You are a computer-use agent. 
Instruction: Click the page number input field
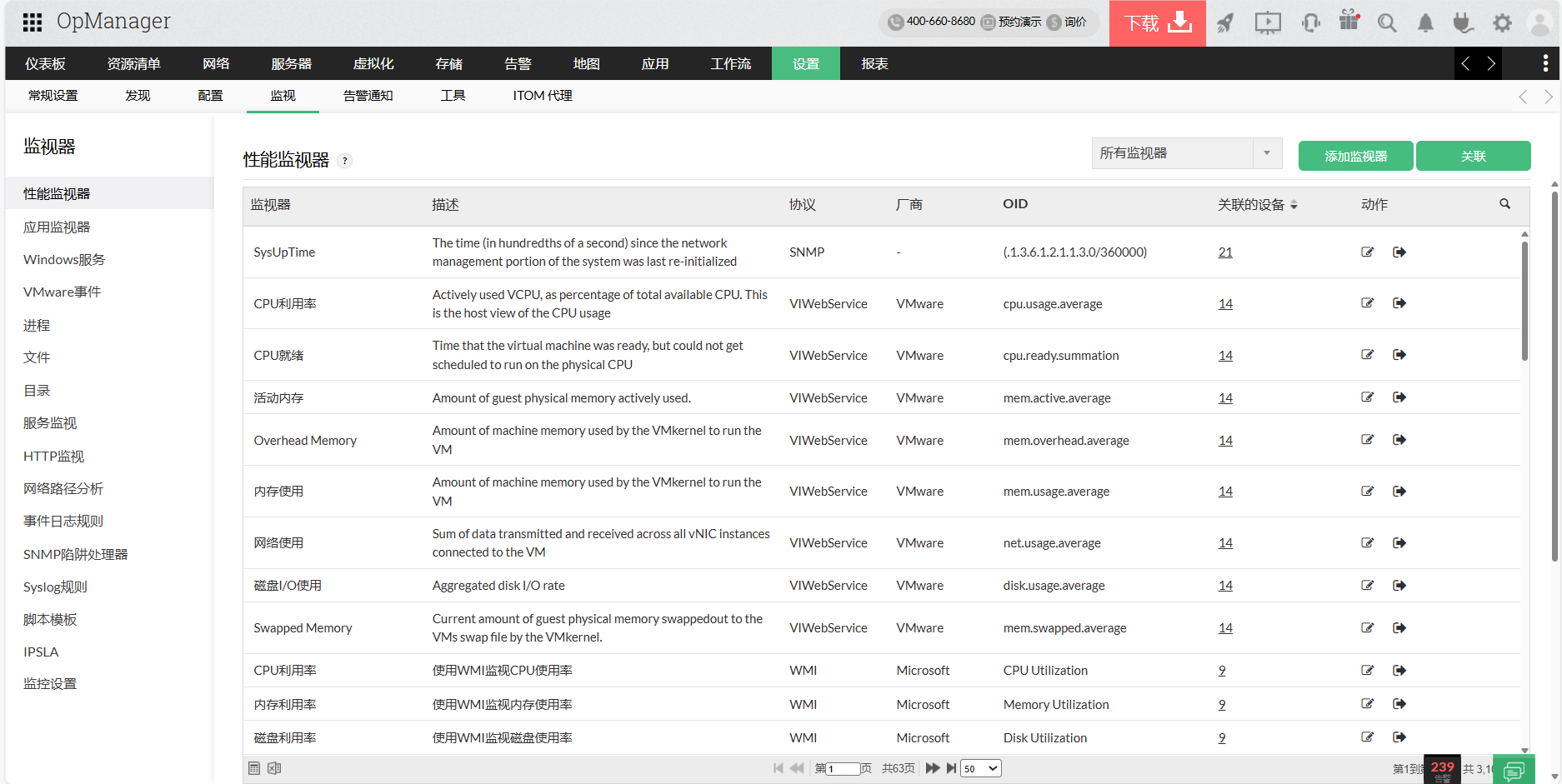tap(843, 769)
